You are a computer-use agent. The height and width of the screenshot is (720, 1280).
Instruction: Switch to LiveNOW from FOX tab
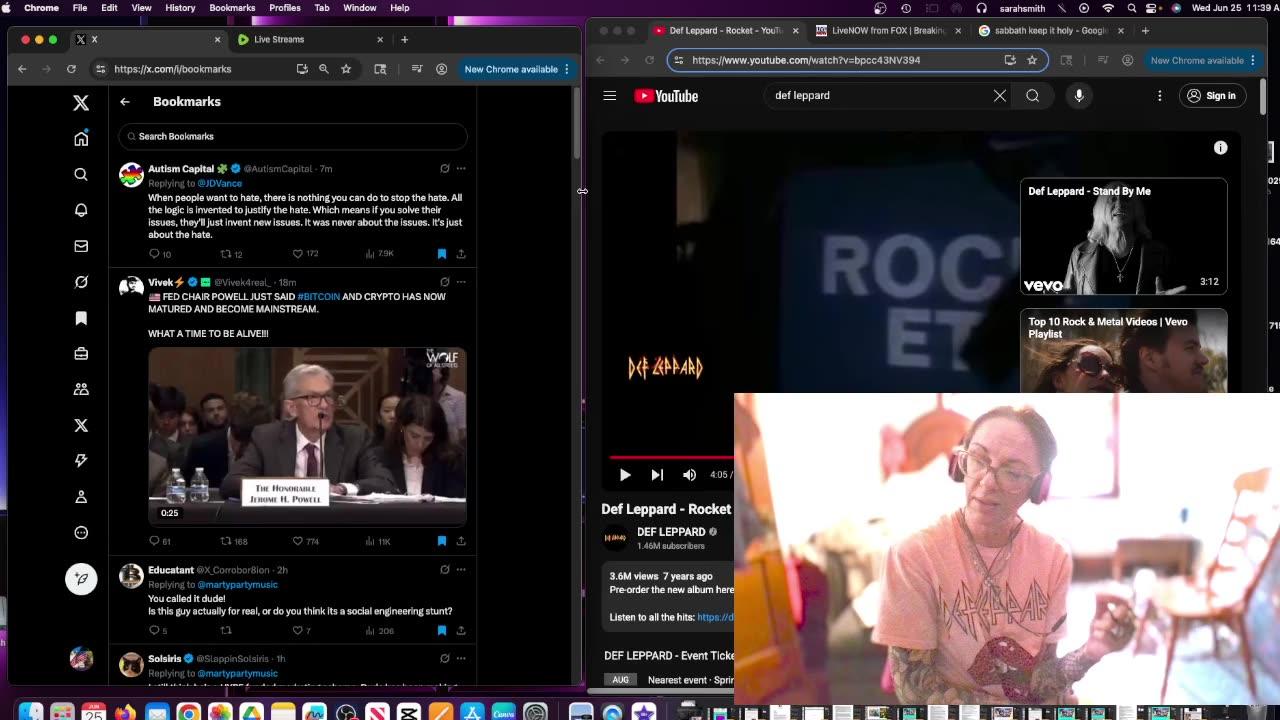886,31
